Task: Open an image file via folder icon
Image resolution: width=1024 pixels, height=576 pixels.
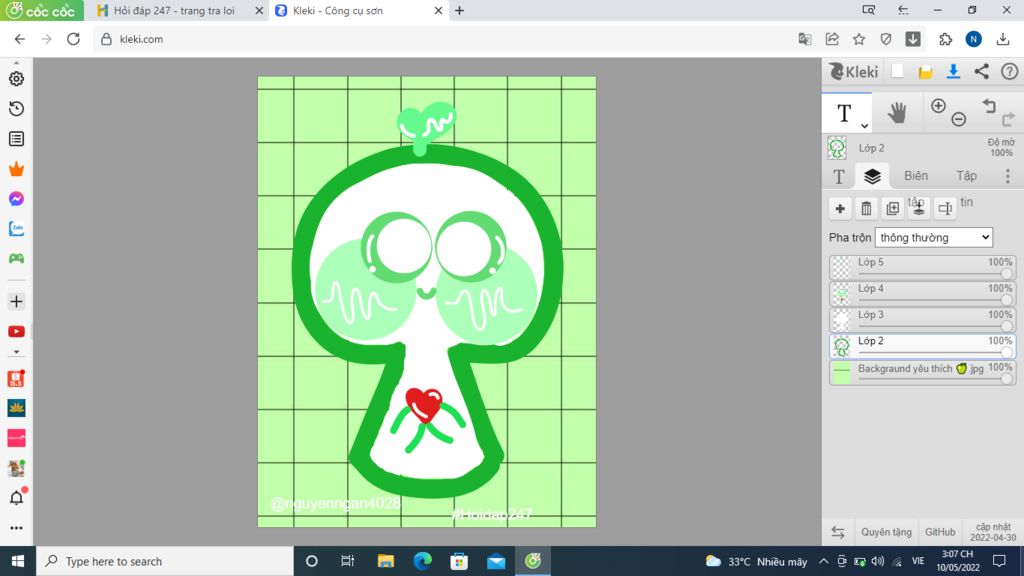Action: [x=925, y=72]
